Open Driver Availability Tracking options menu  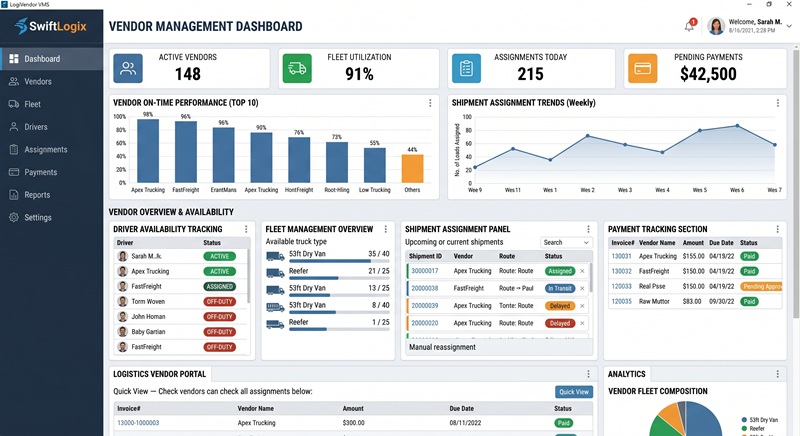(246, 229)
